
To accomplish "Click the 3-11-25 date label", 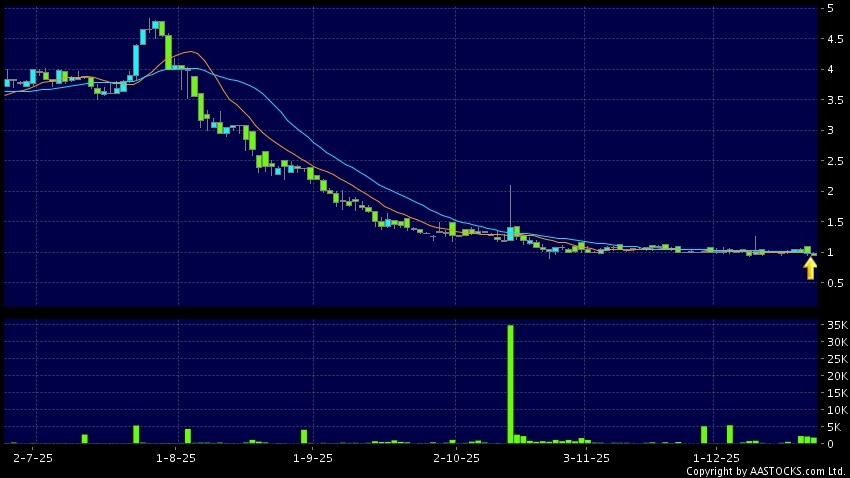I will click(x=586, y=456).
